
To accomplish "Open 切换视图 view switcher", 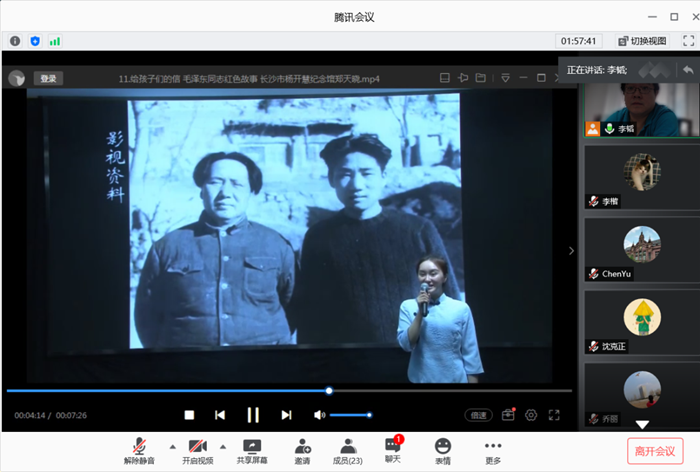I will click(642, 41).
